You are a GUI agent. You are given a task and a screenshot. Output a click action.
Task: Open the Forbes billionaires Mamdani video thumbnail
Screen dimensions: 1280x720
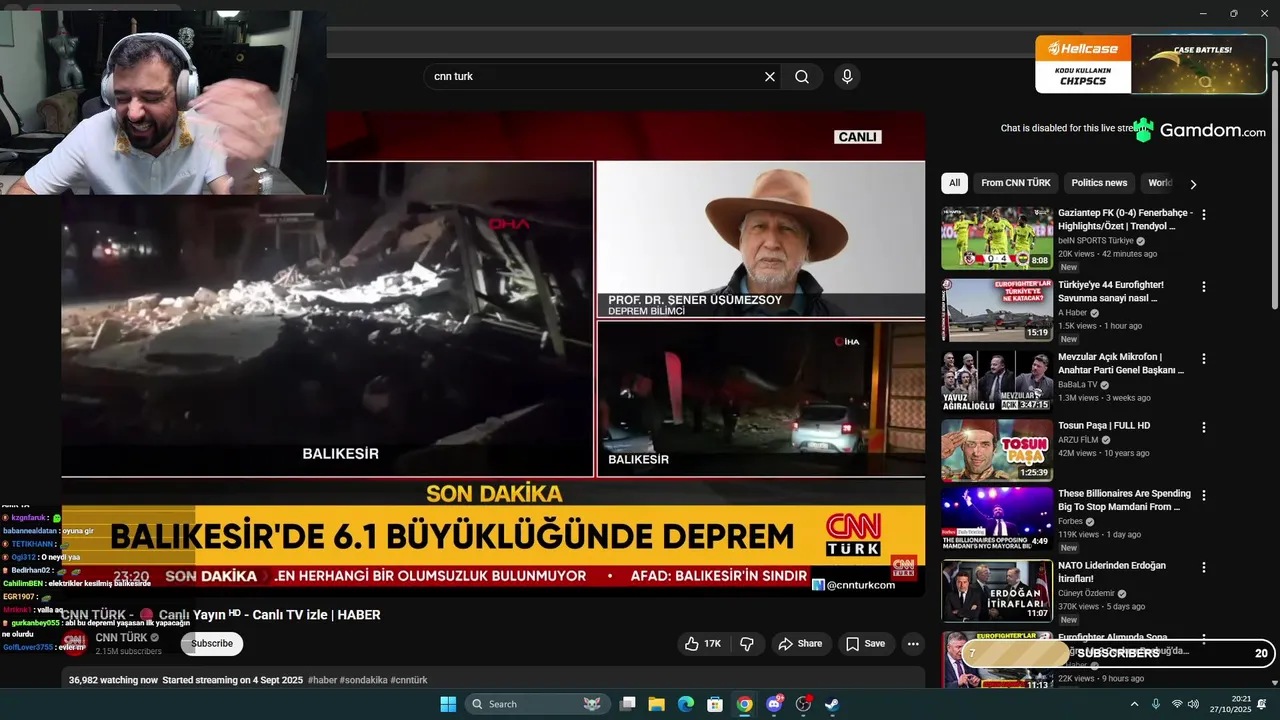[996, 518]
